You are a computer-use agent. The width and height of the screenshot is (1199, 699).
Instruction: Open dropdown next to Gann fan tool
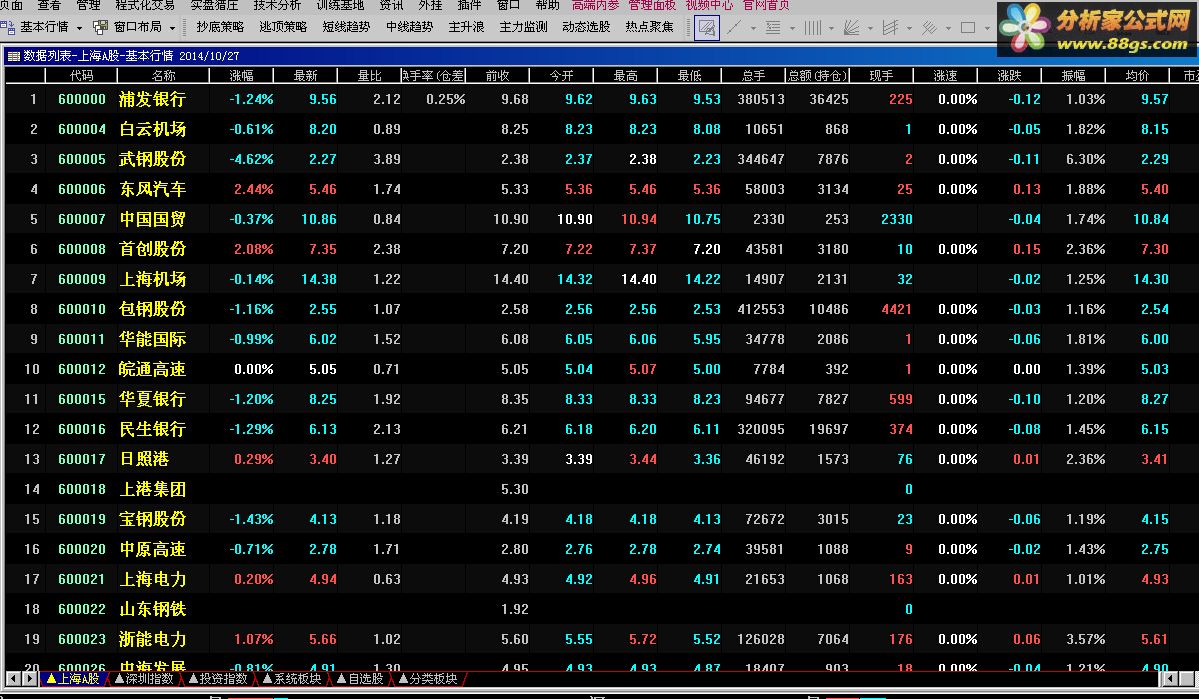pos(870,28)
